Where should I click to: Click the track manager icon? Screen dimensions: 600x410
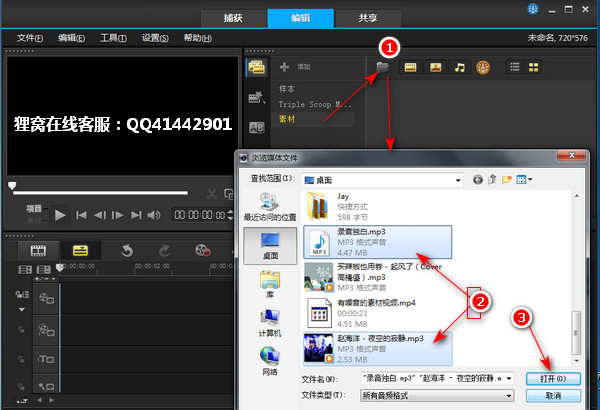[x=22, y=294]
